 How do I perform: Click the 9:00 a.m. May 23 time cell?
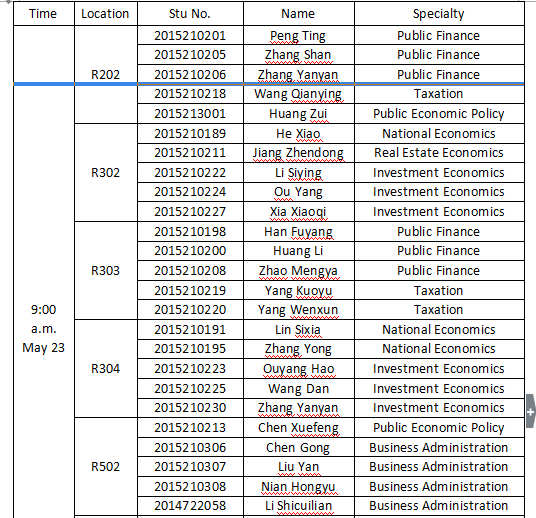(x=44, y=329)
